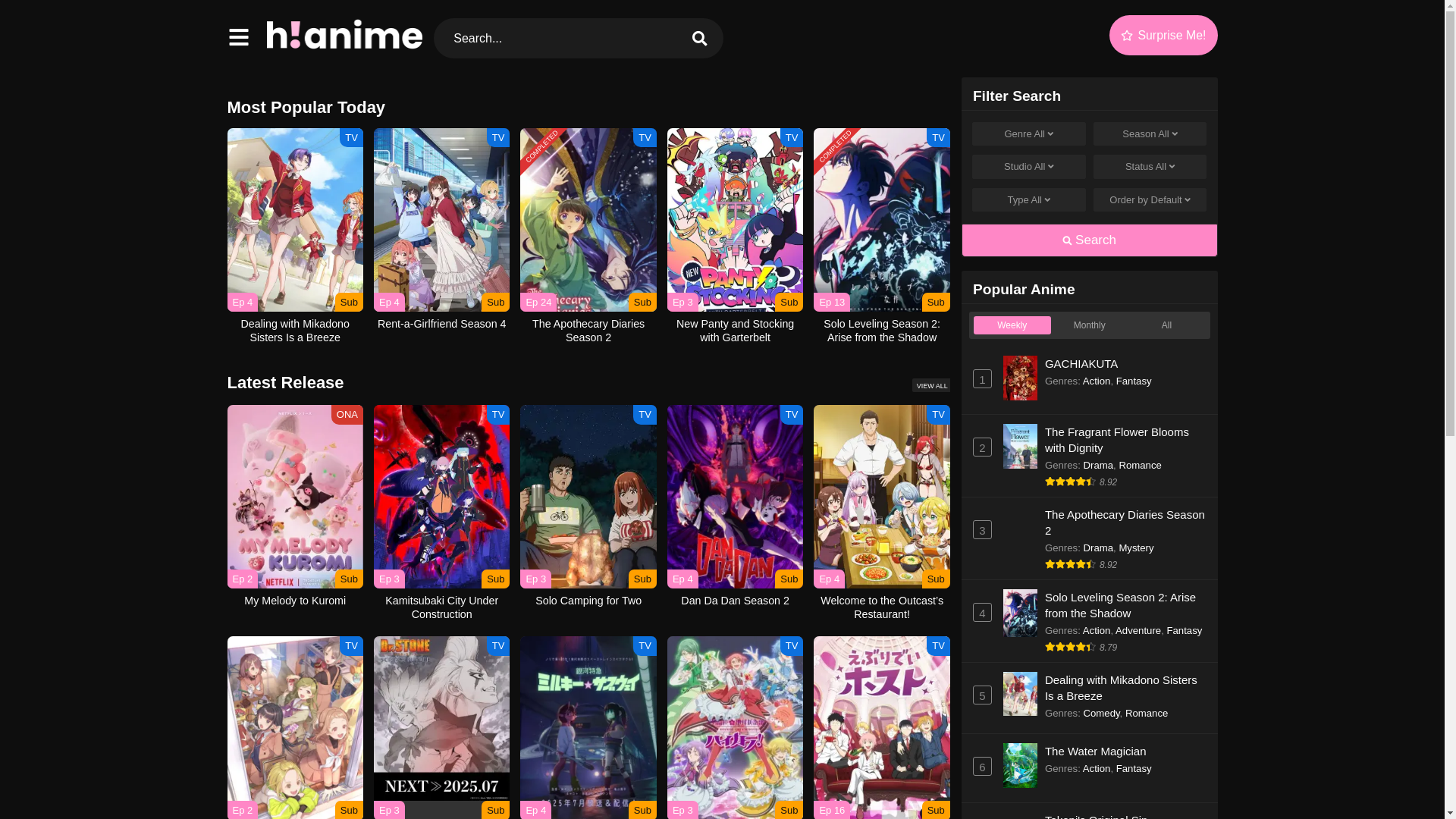Viewport: 1456px width, 819px height.
Task: Click the magnifier search icon
Action: click(x=699, y=39)
